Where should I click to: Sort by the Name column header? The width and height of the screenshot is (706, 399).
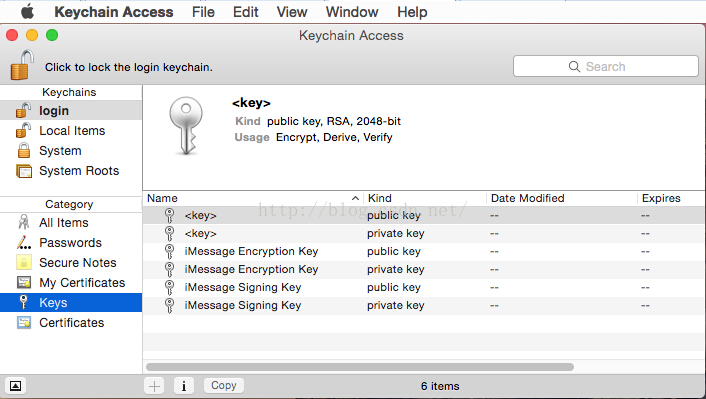click(x=253, y=198)
